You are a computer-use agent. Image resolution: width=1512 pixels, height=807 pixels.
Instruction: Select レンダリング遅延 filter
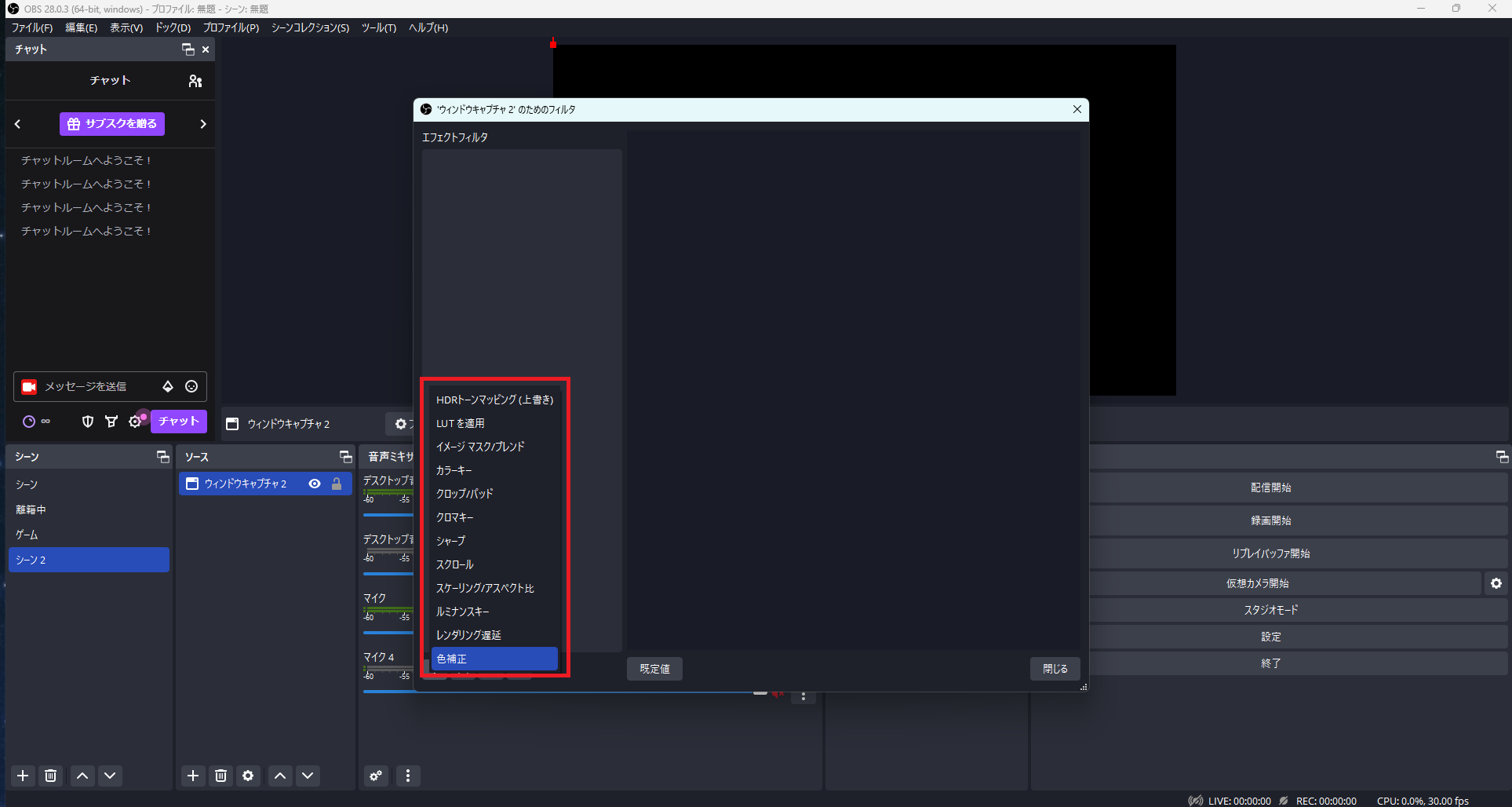point(494,635)
